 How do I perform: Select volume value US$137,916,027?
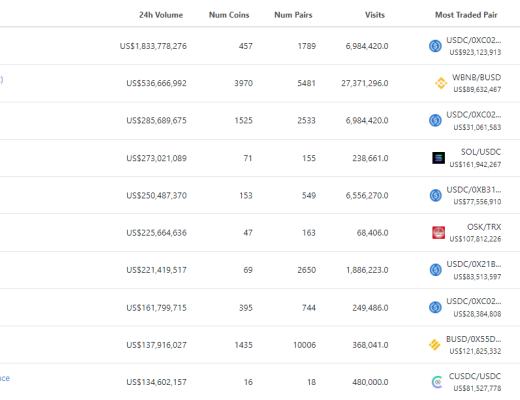click(x=156, y=345)
